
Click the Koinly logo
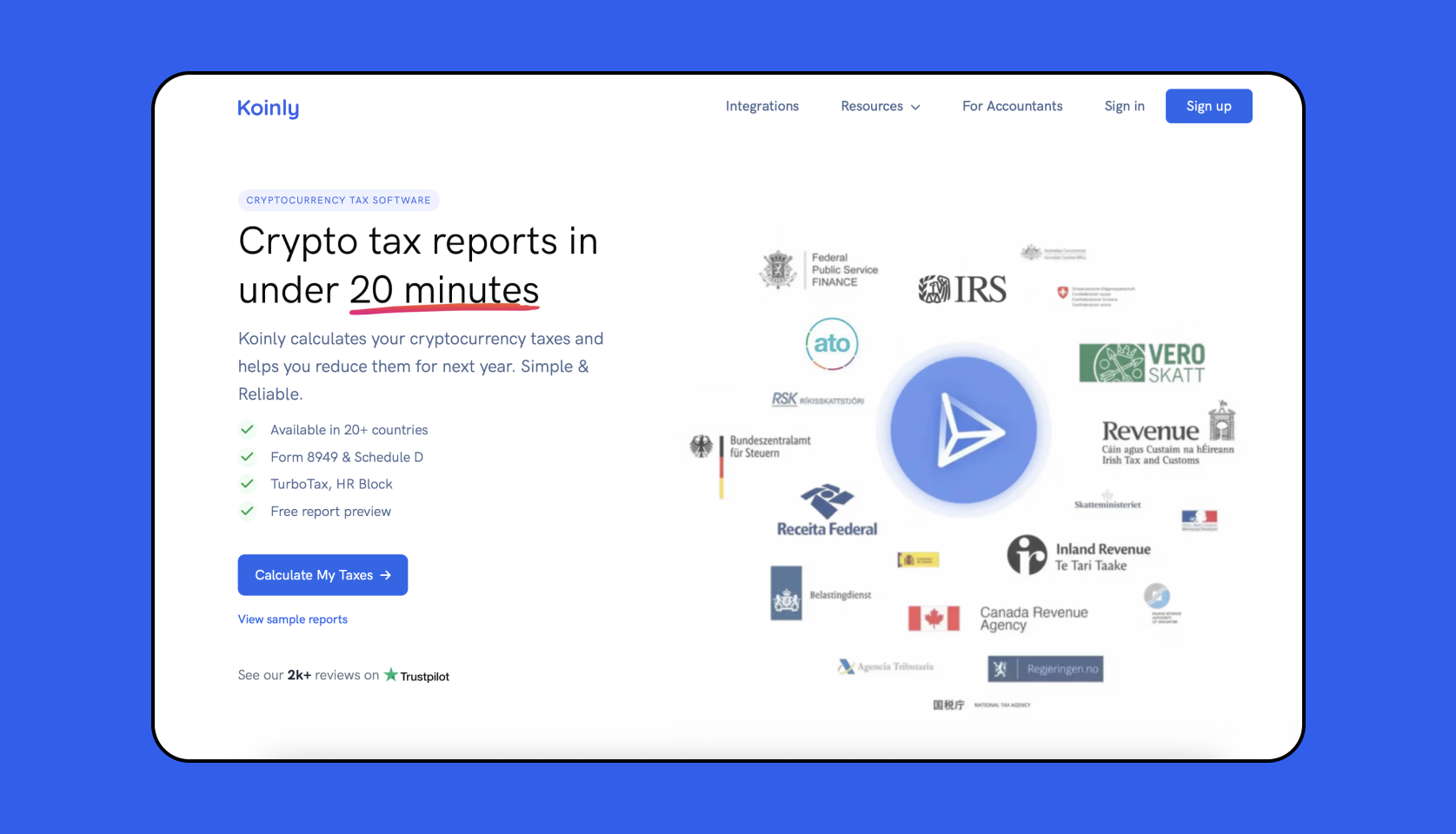pos(268,107)
